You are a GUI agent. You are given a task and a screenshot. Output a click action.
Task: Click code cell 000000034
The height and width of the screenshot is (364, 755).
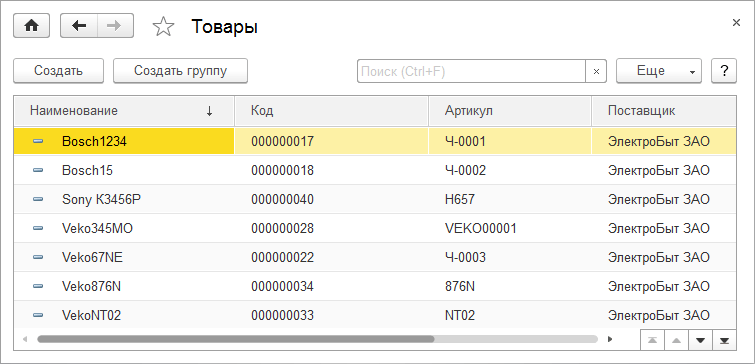click(331, 286)
